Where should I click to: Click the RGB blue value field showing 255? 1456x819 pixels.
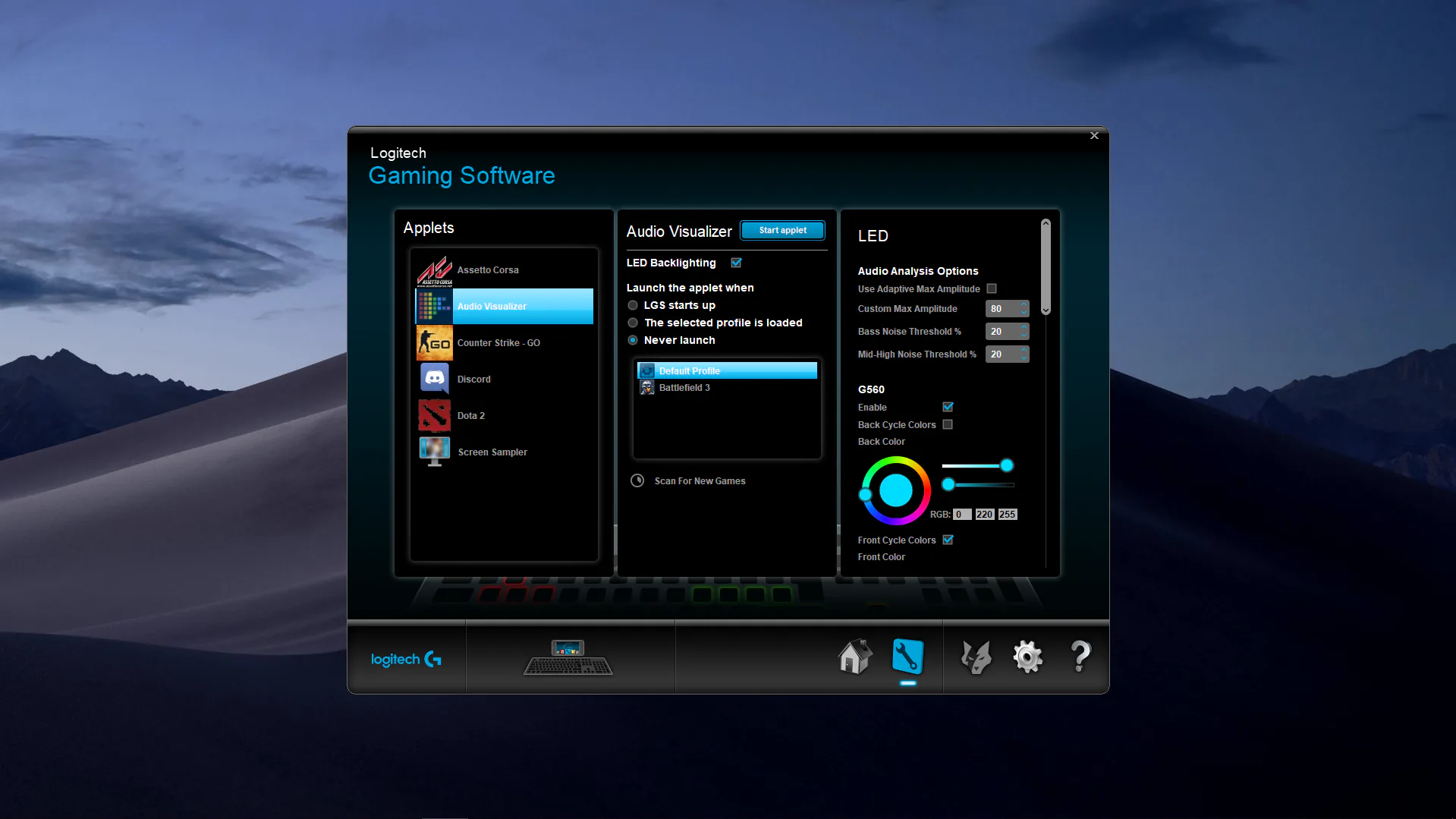(1008, 515)
